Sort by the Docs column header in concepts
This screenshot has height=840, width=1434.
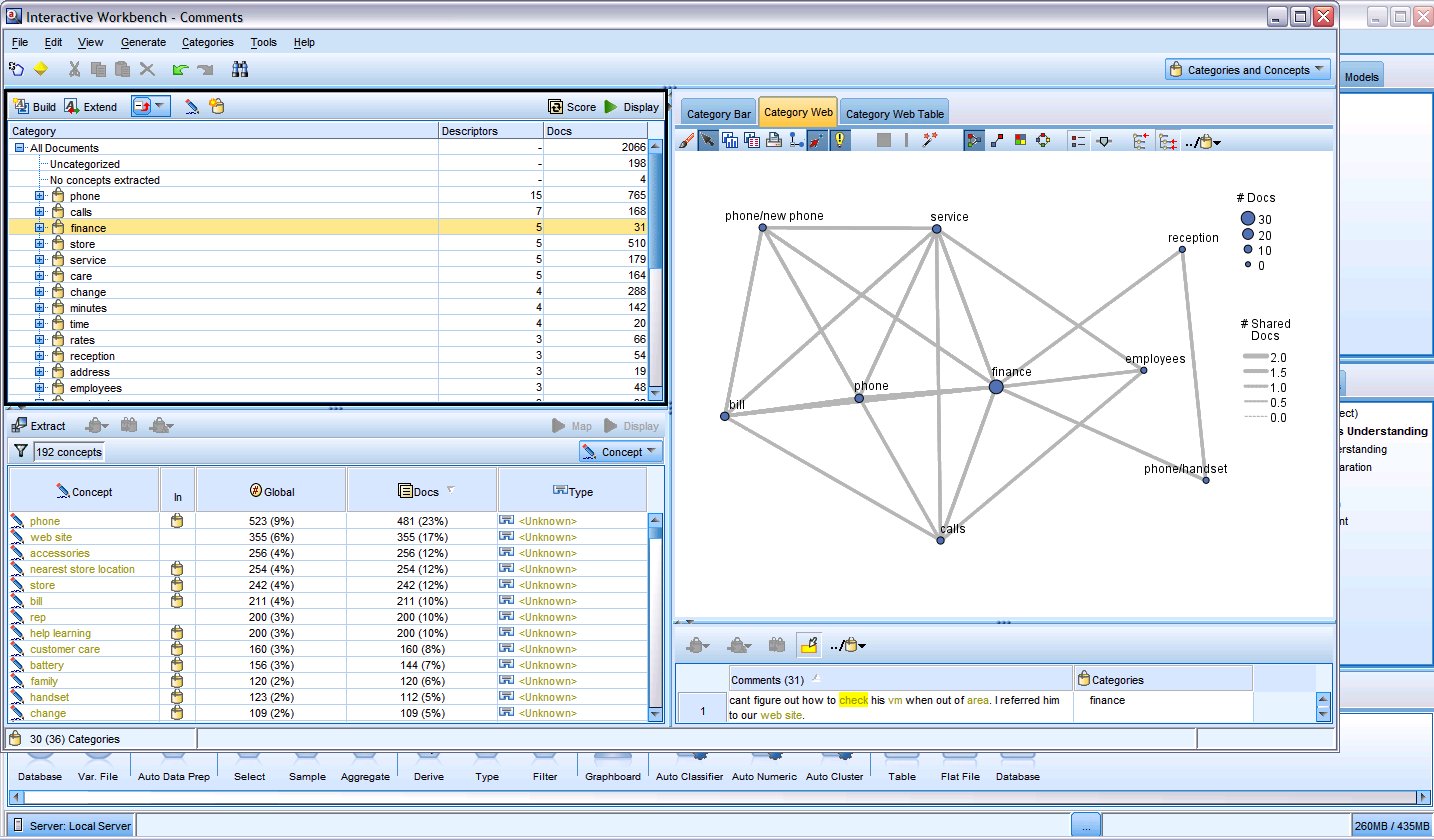point(421,491)
